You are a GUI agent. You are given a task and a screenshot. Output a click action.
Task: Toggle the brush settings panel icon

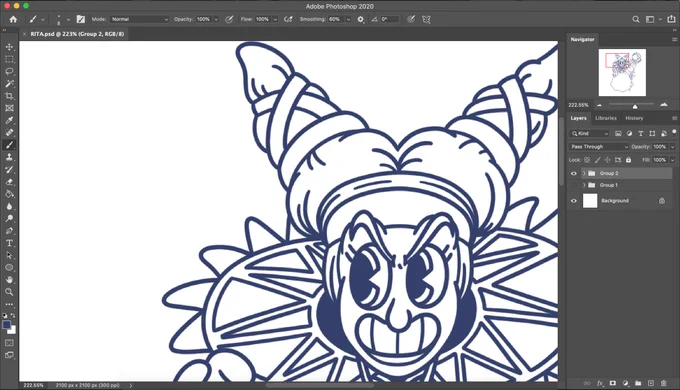pos(81,19)
